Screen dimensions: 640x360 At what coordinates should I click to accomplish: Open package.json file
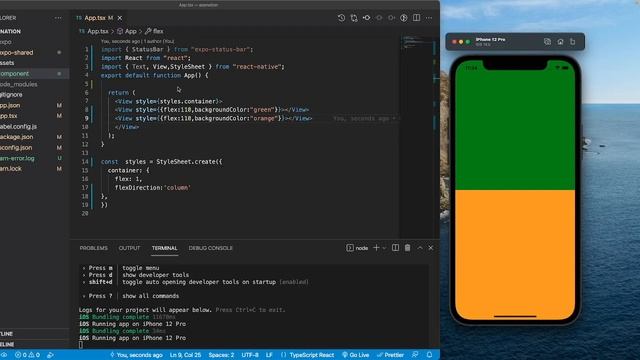[x=33, y=137]
